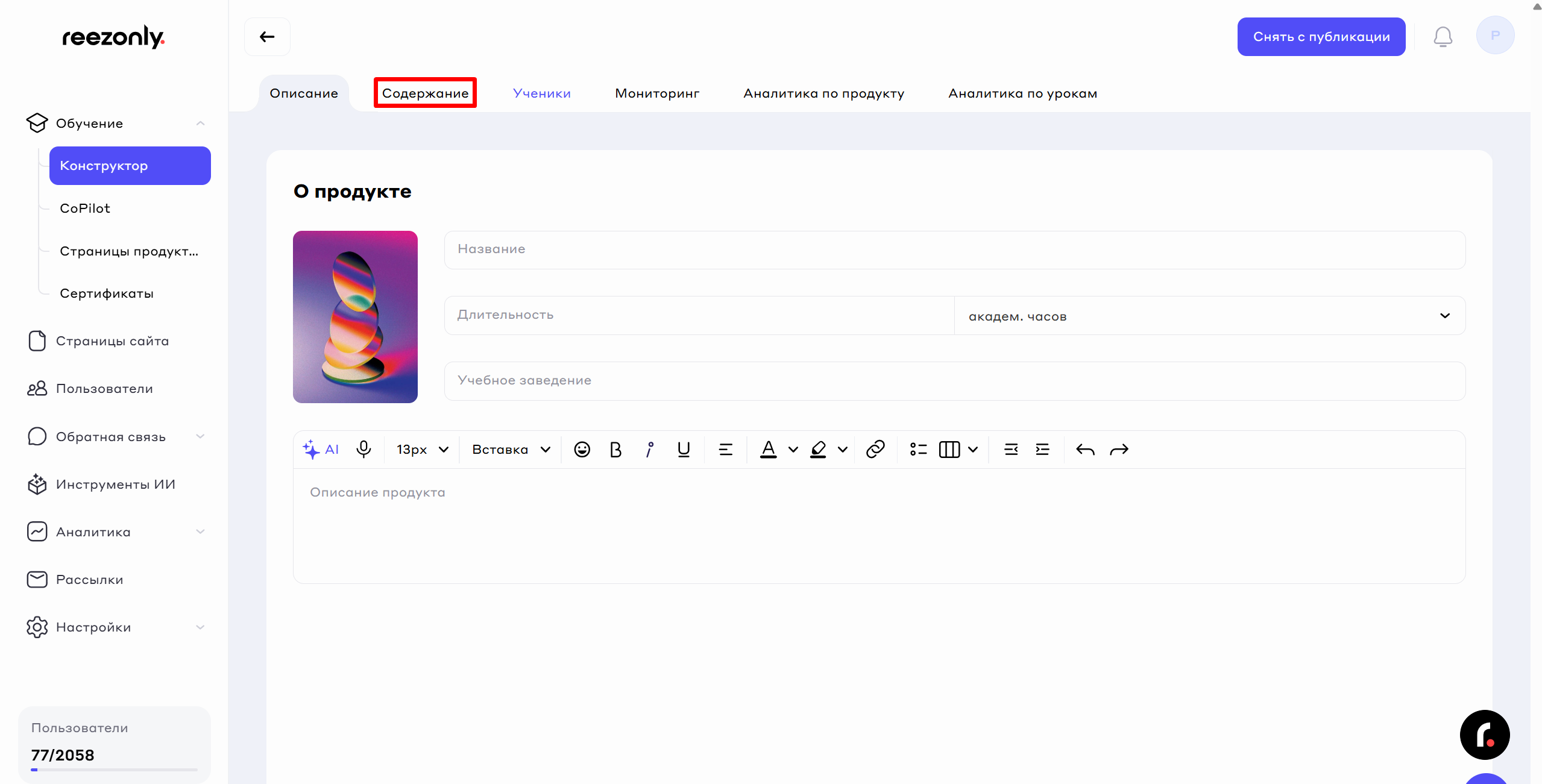Toggle underline text formatting

point(683,450)
